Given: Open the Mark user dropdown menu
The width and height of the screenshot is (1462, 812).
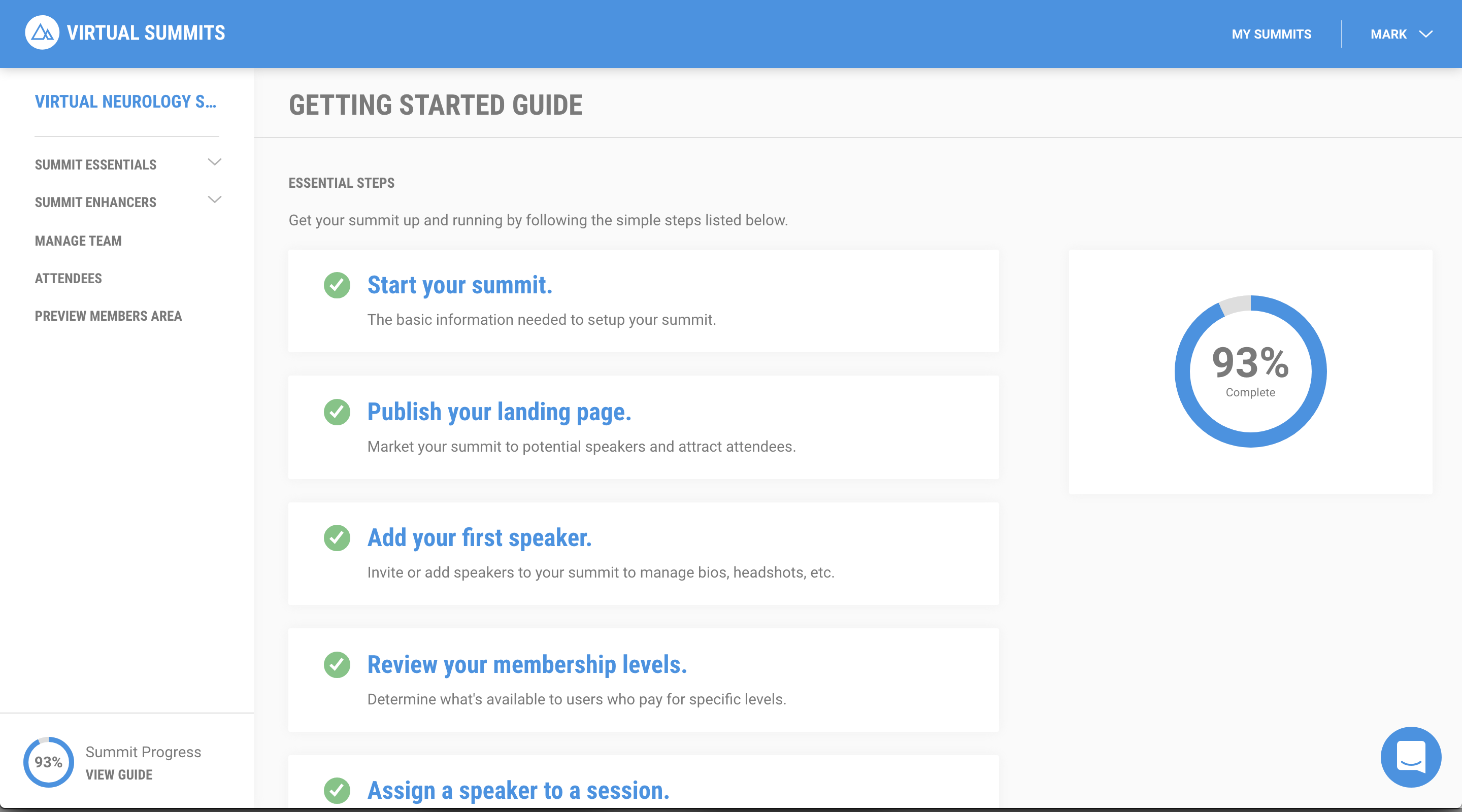Looking at the screenshot, I should [x=1401, y=34].
